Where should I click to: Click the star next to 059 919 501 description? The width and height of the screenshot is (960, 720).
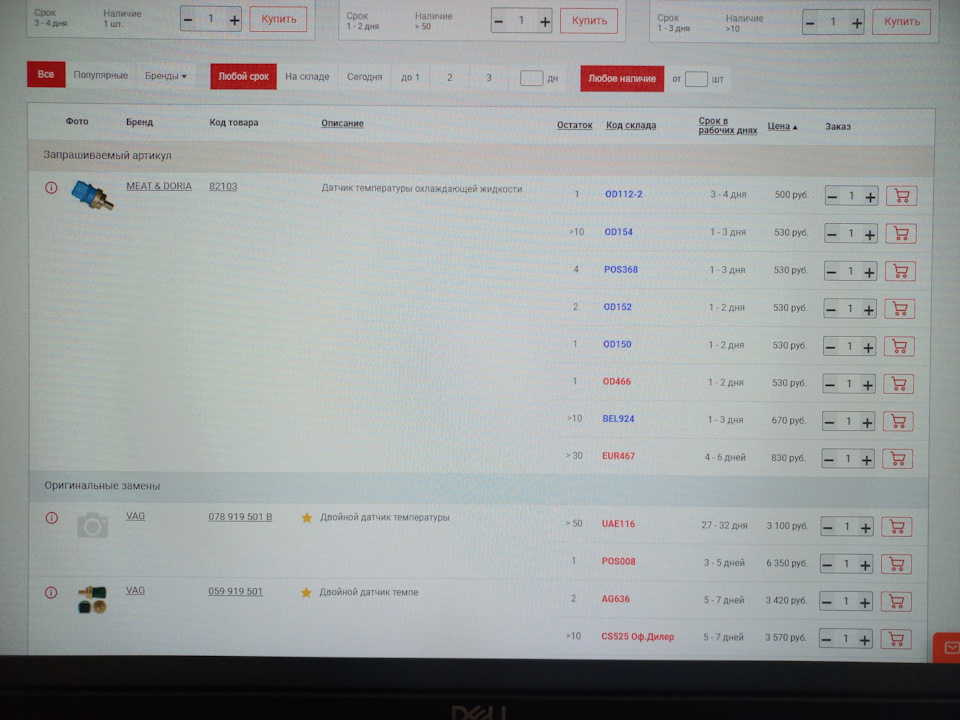[x=306, y=593]
